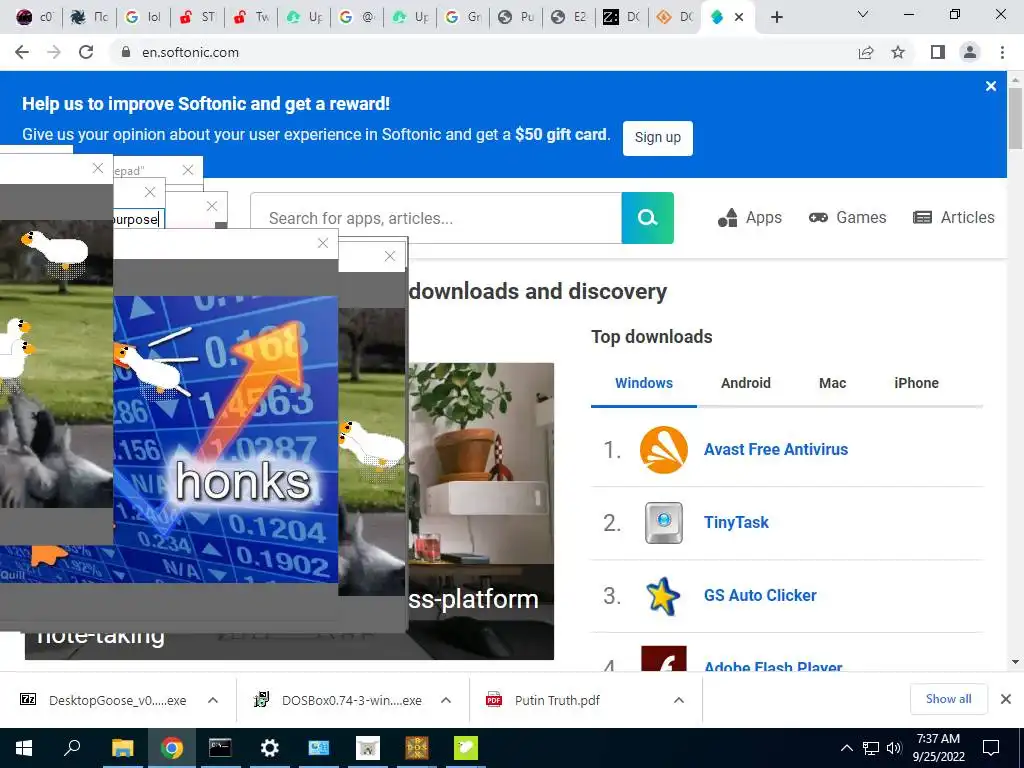Click the scrollbar down arrow

click(1016, 662)
